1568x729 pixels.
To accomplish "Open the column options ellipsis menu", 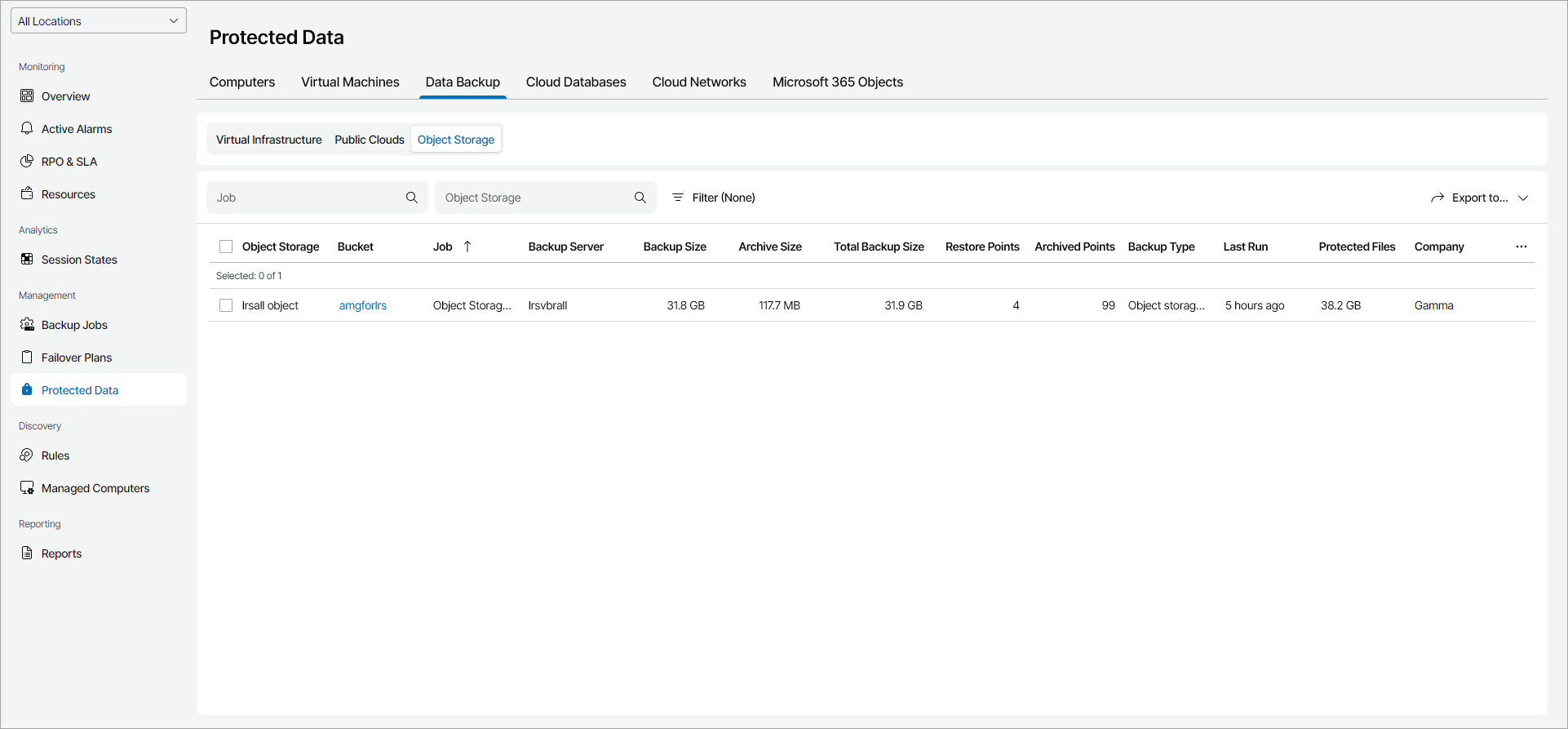I will 1521,247.
